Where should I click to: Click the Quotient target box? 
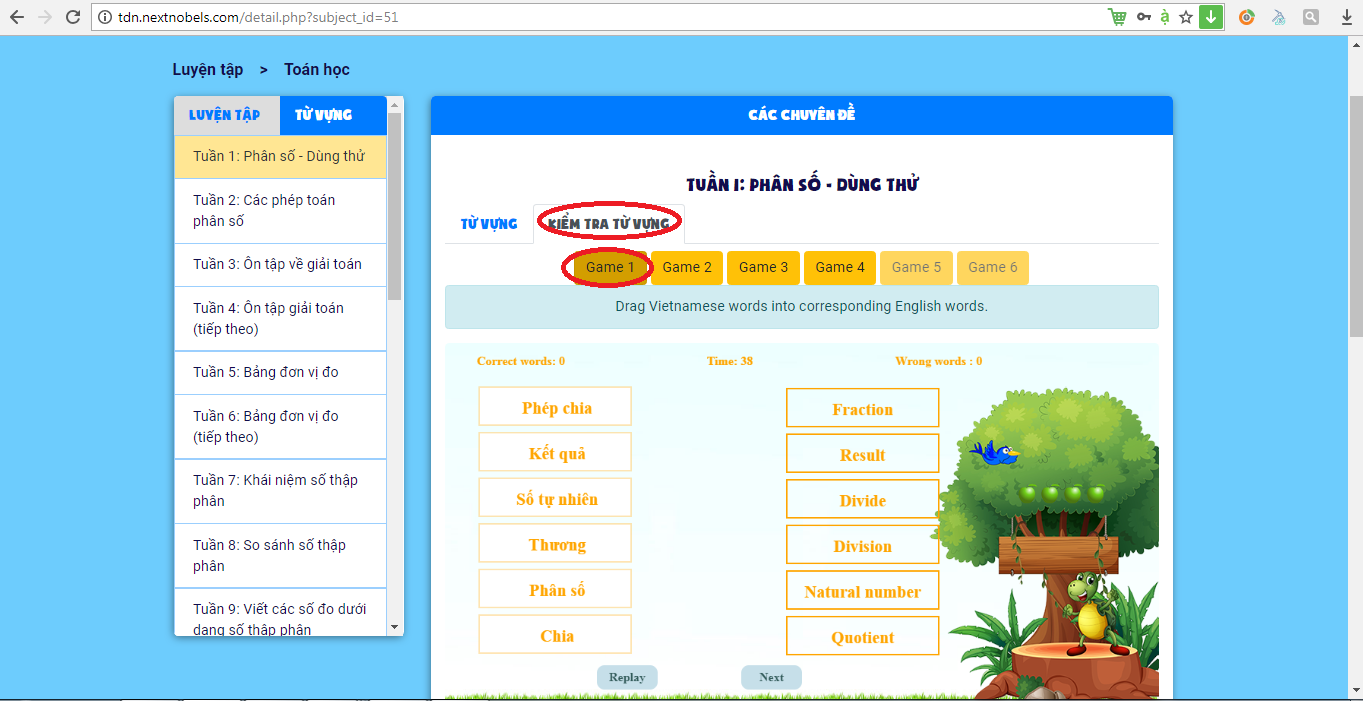click(x=863, y=636)
